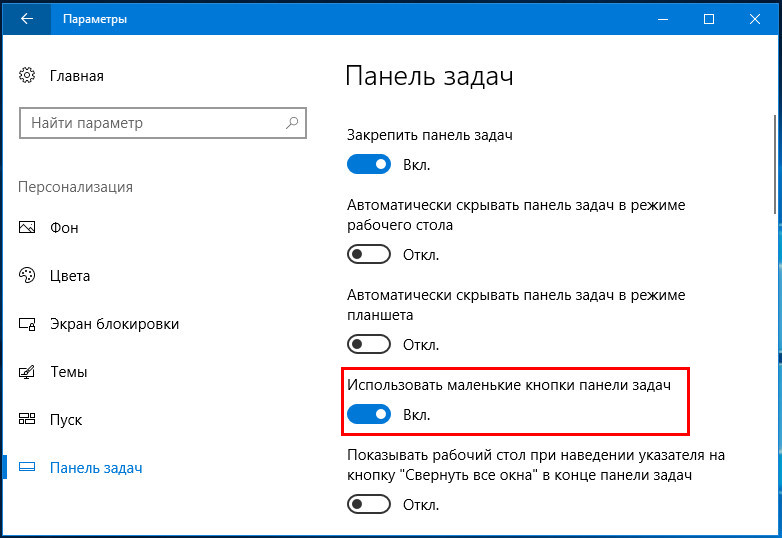Toggle show desktop on hover switch
The width and height of the screenshot is (782, 538).
369,504
